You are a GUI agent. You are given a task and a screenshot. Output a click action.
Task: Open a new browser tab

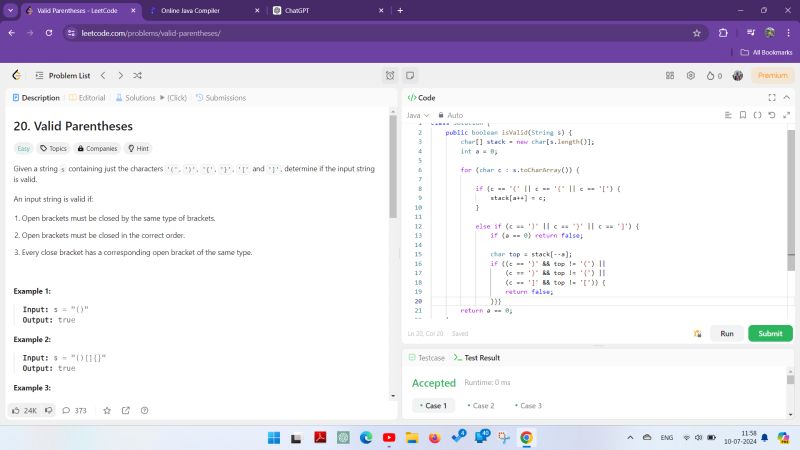(x=400, y=10)
